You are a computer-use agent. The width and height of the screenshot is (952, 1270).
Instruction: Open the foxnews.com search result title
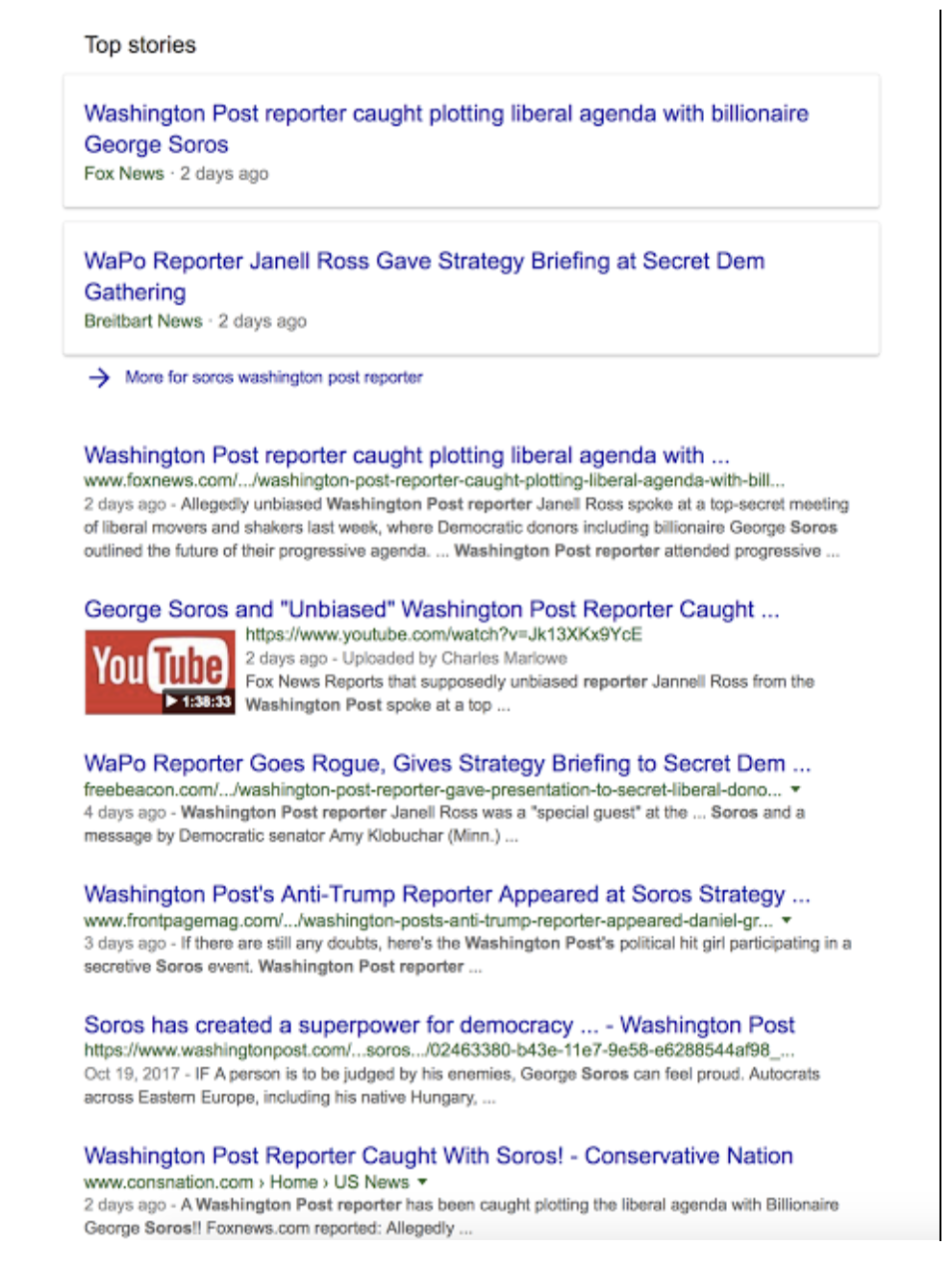(407, 455)
